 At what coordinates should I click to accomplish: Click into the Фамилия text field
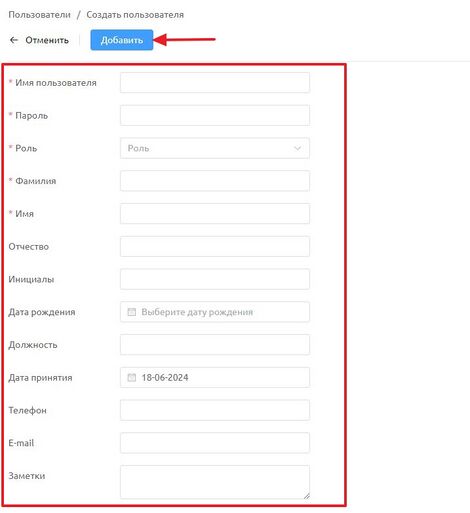[215, 181]
